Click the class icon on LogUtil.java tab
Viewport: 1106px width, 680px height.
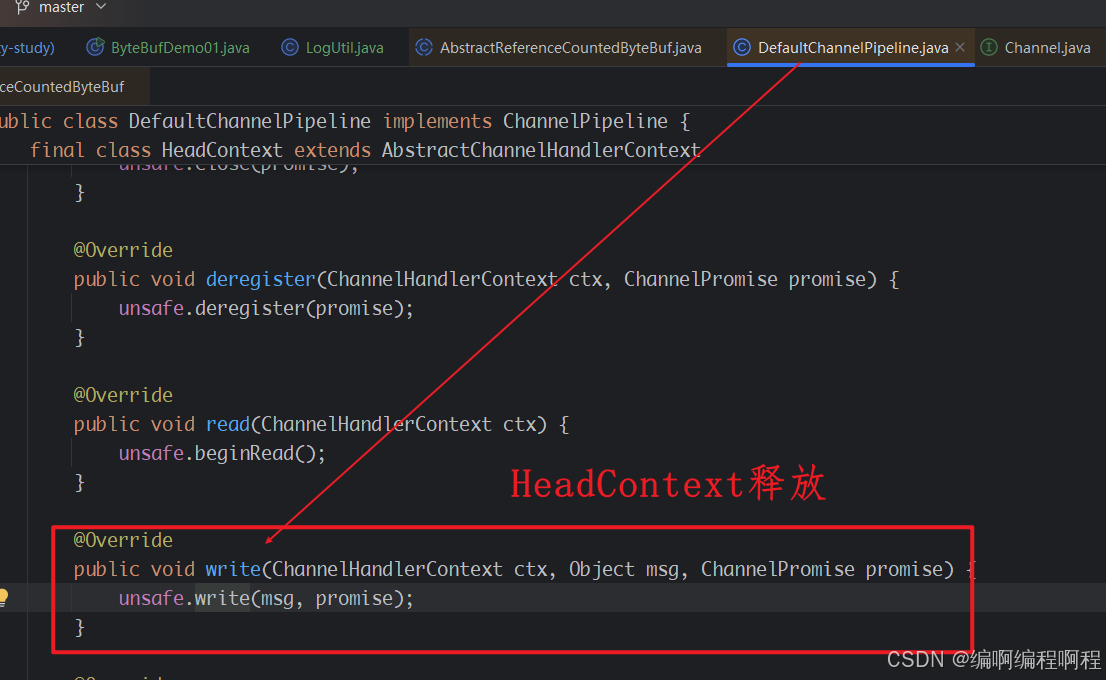(x=289, y=47)
